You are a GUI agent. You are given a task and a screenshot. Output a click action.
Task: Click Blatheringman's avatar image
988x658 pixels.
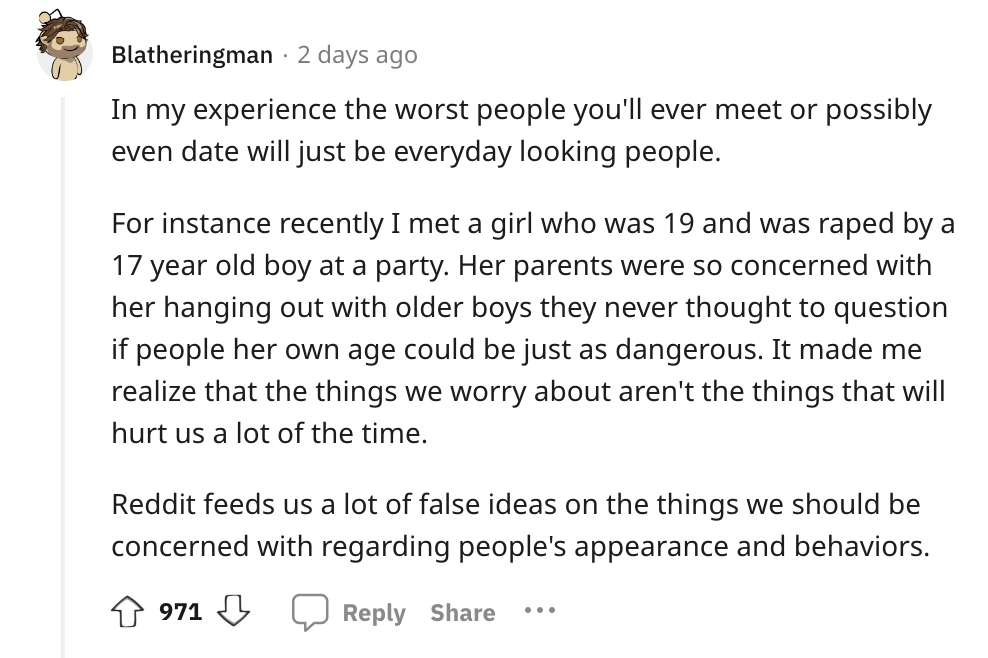(x=63, y=51)
